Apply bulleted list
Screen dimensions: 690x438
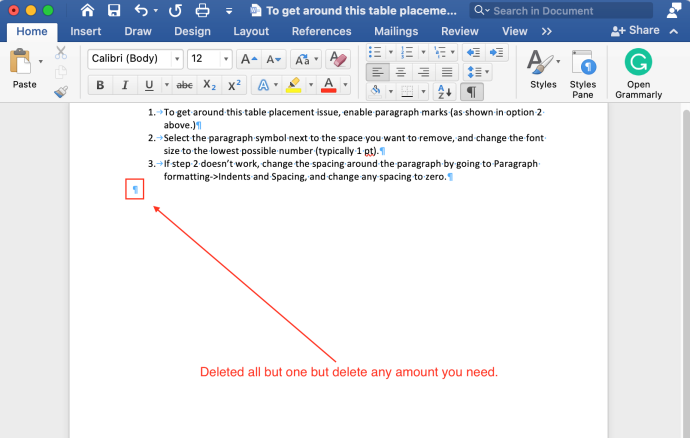point(375,52)
